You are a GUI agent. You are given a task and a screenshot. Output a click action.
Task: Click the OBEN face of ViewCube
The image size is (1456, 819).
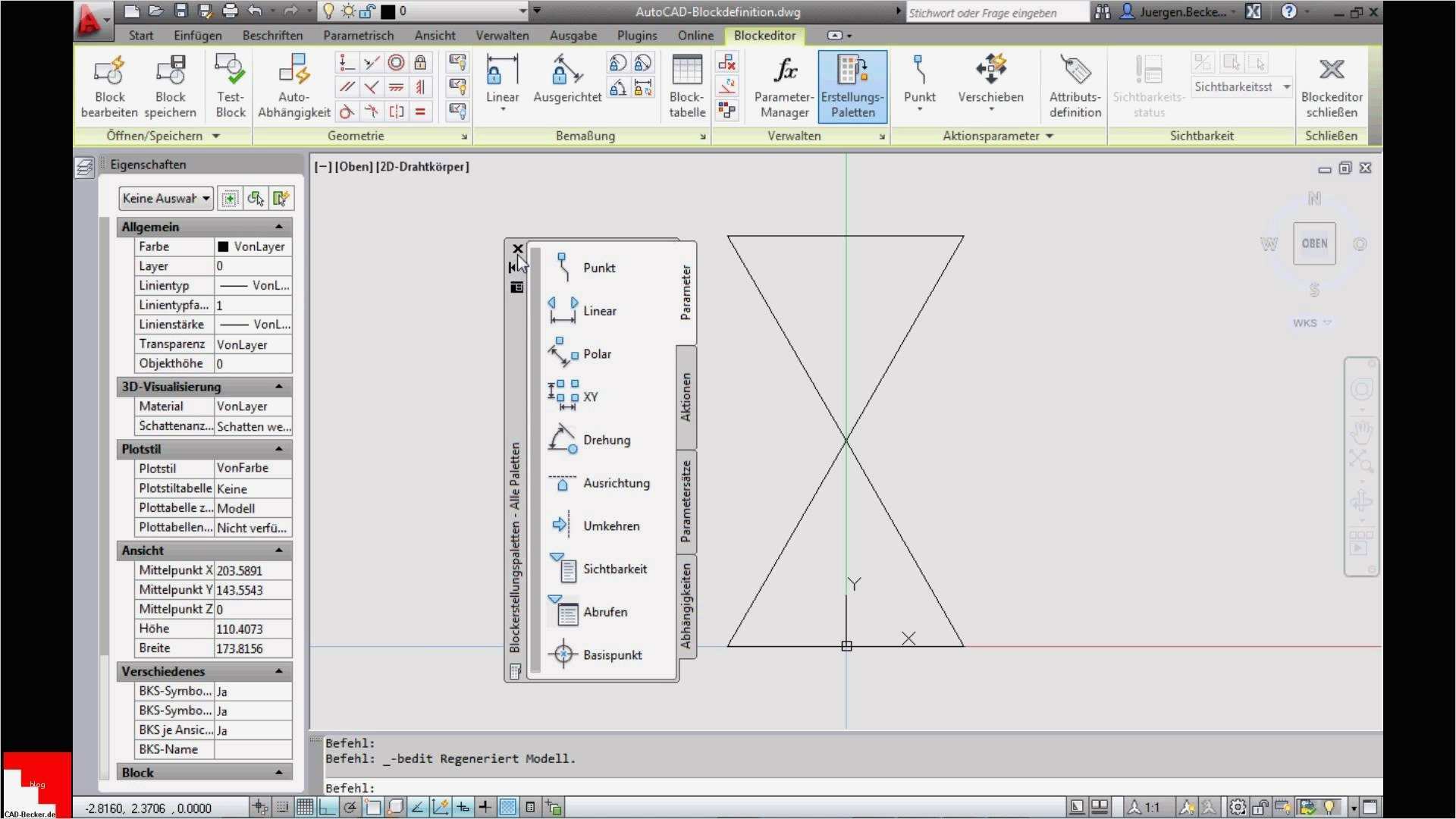coord(1314,243)
